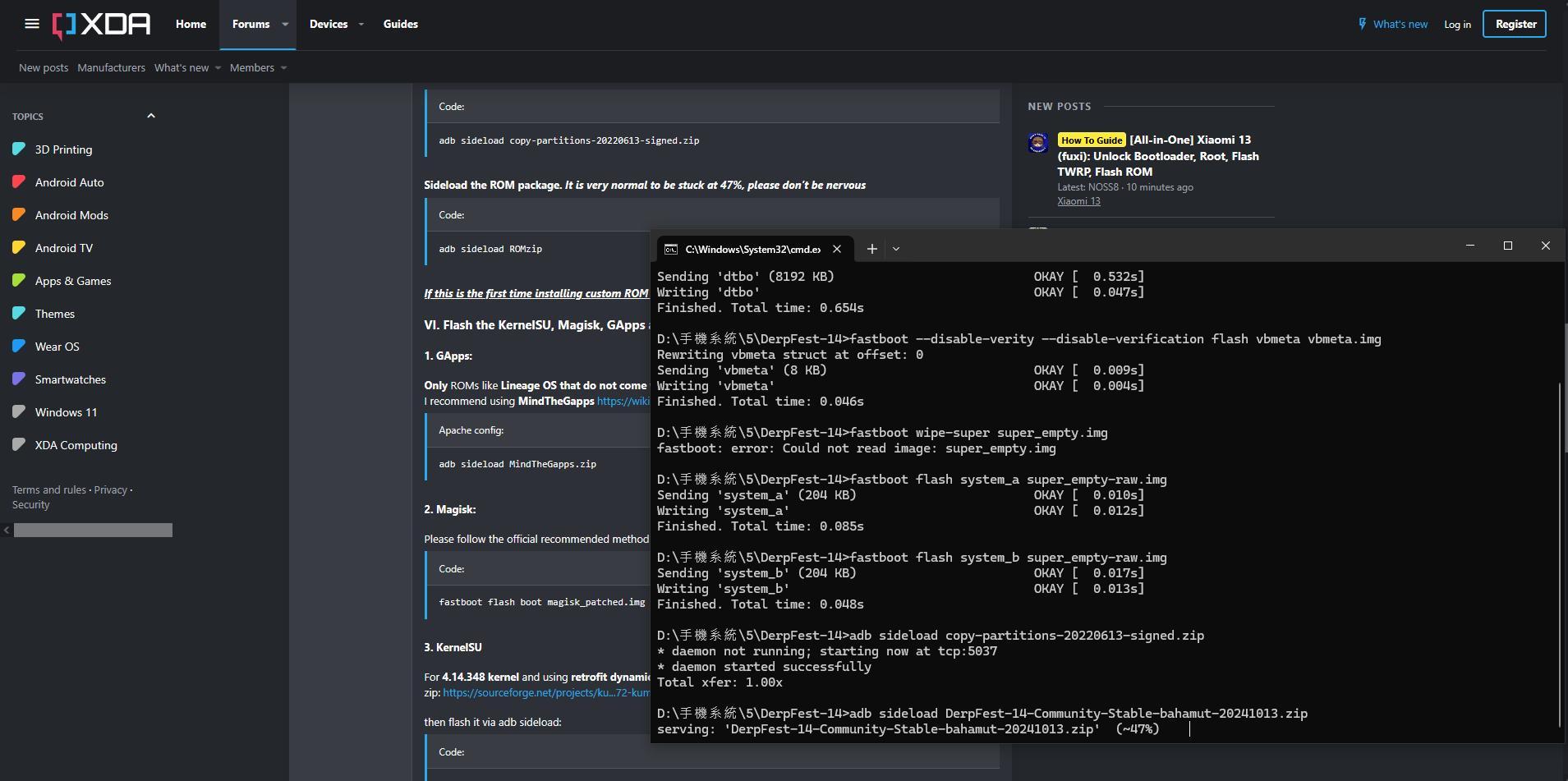The width and height of the screenshot is (1568, 781).
Task: Click the Log in link
Action: tap(1457, 25)
